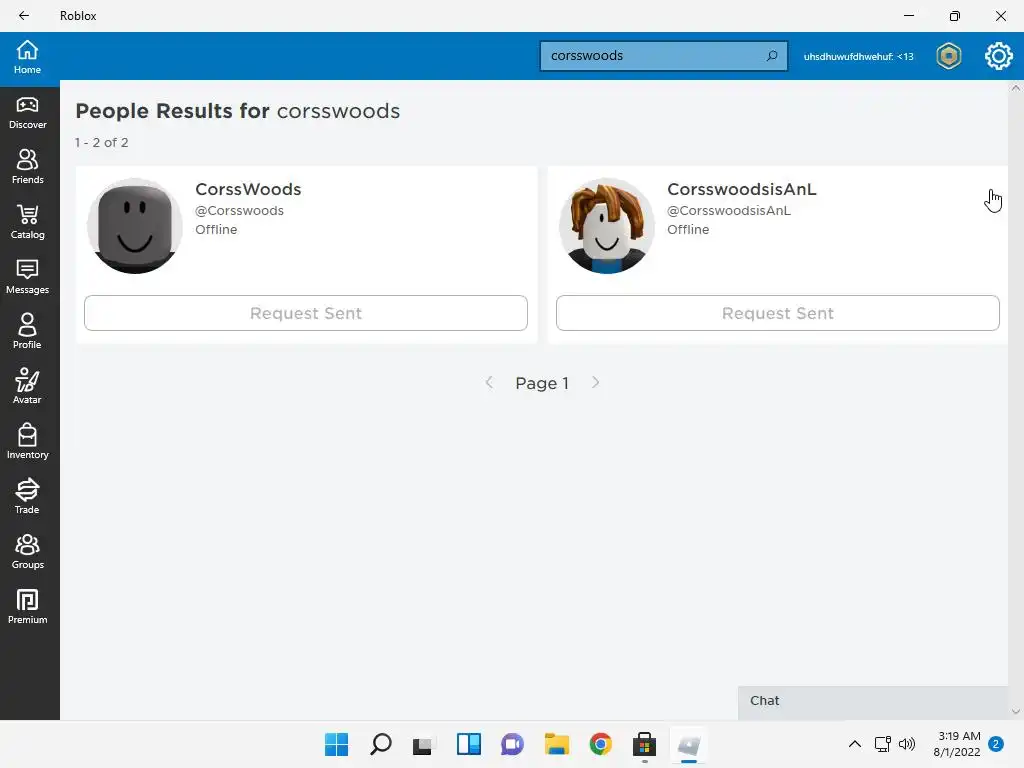Open the Catalog shop
This screenshot has height=768, width=1024.
(27, 222)
